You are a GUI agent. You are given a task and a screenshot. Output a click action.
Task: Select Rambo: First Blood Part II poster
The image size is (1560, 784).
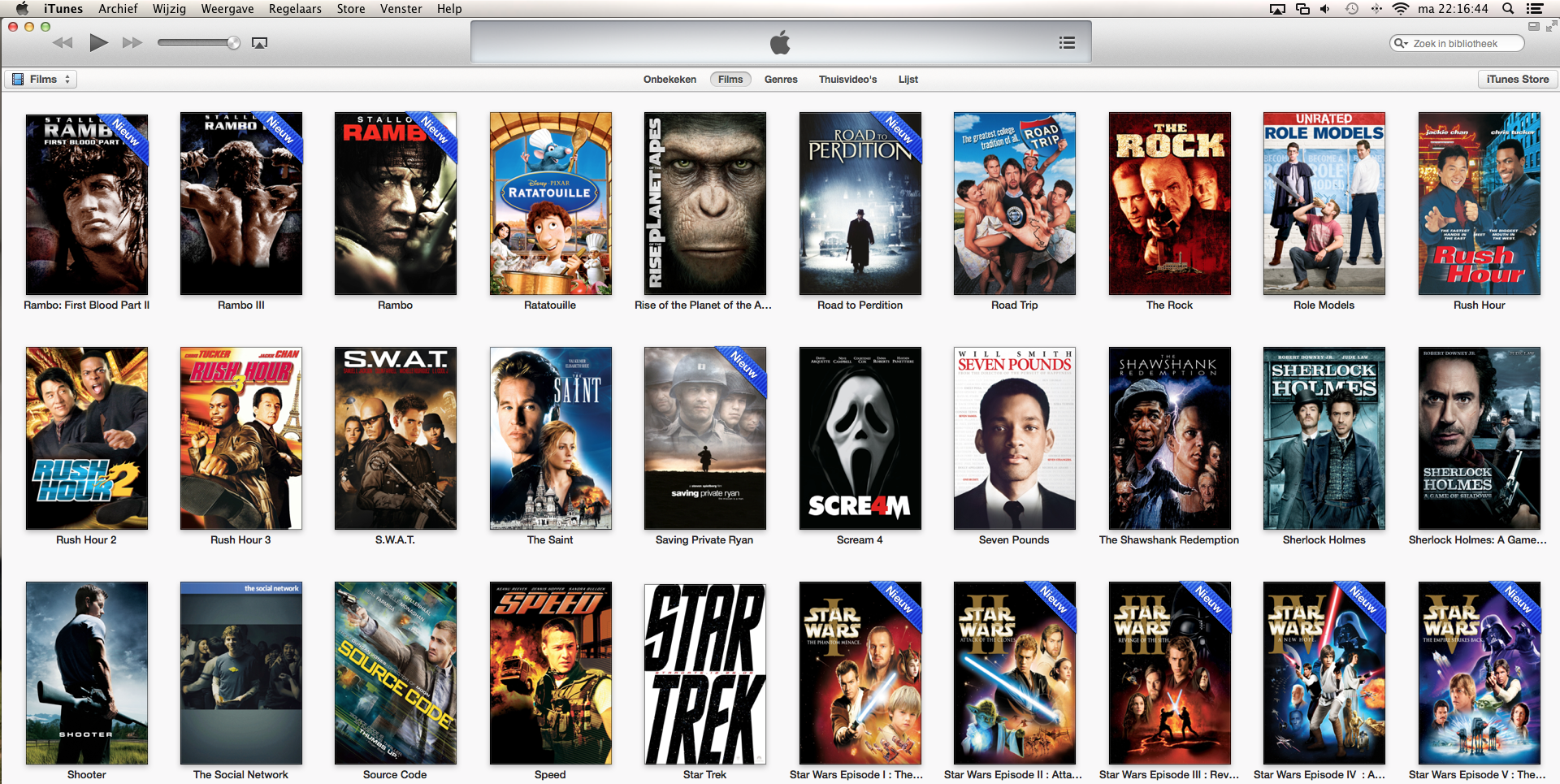(x=87, y=204)
